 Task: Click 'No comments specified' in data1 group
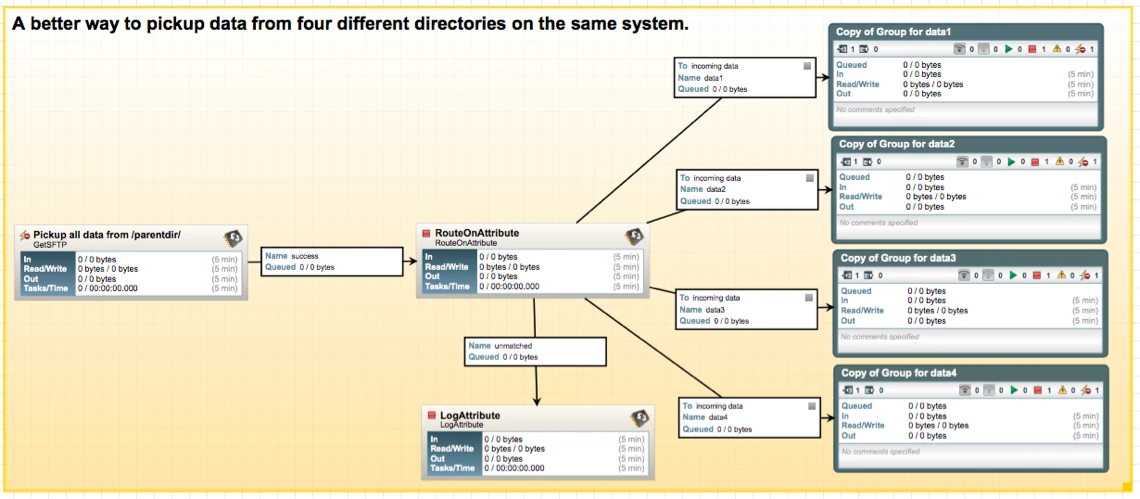[x=875, y=110]
